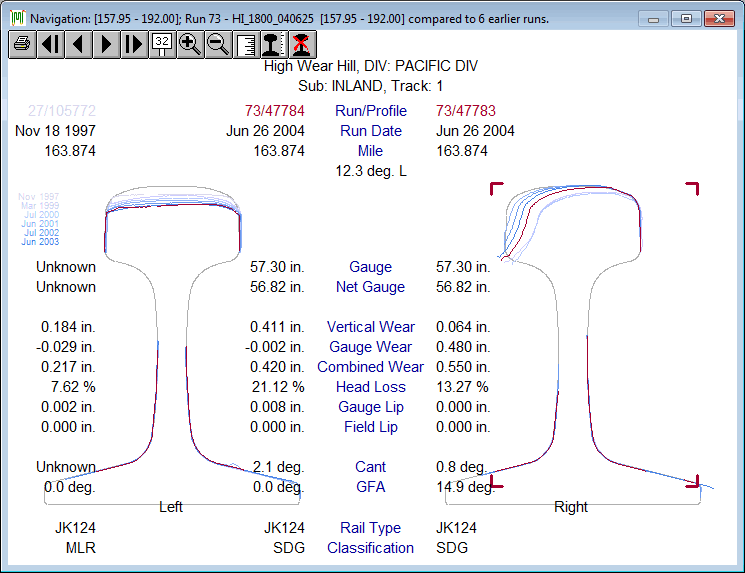The height and width of the screenshot is (573, 745).
Task: Maximize the Navigation window
Action: (x=686, y=18)
